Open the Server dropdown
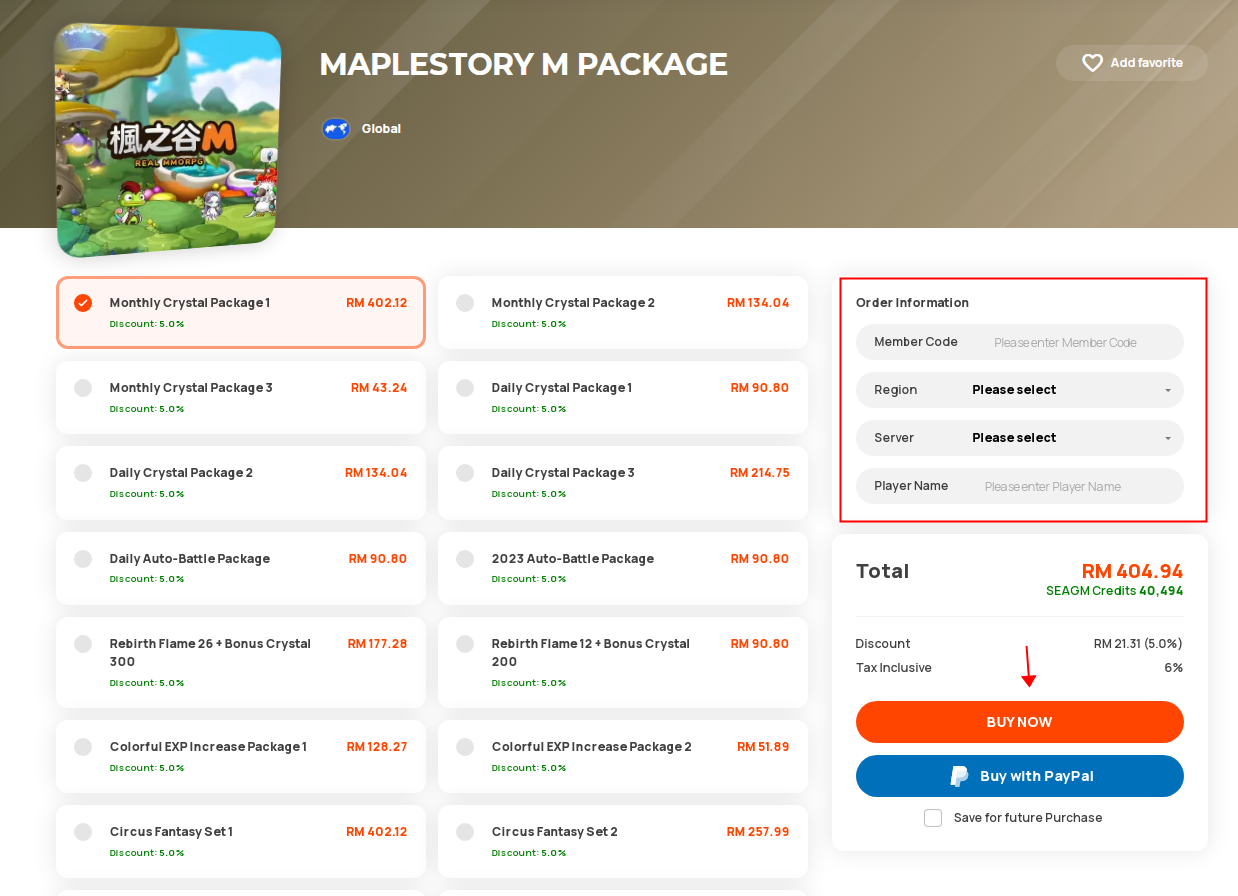Viewport: 1238px width, 896px height. tap(1020, 438)
